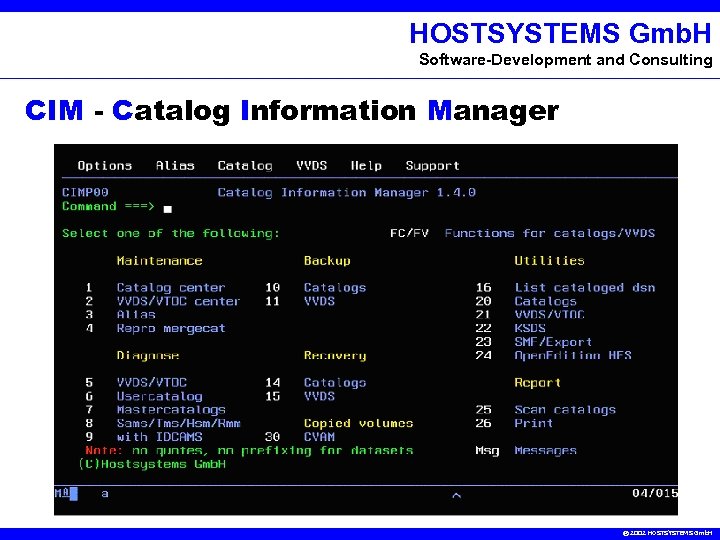Select option 30 CVAM

point(300,437)
